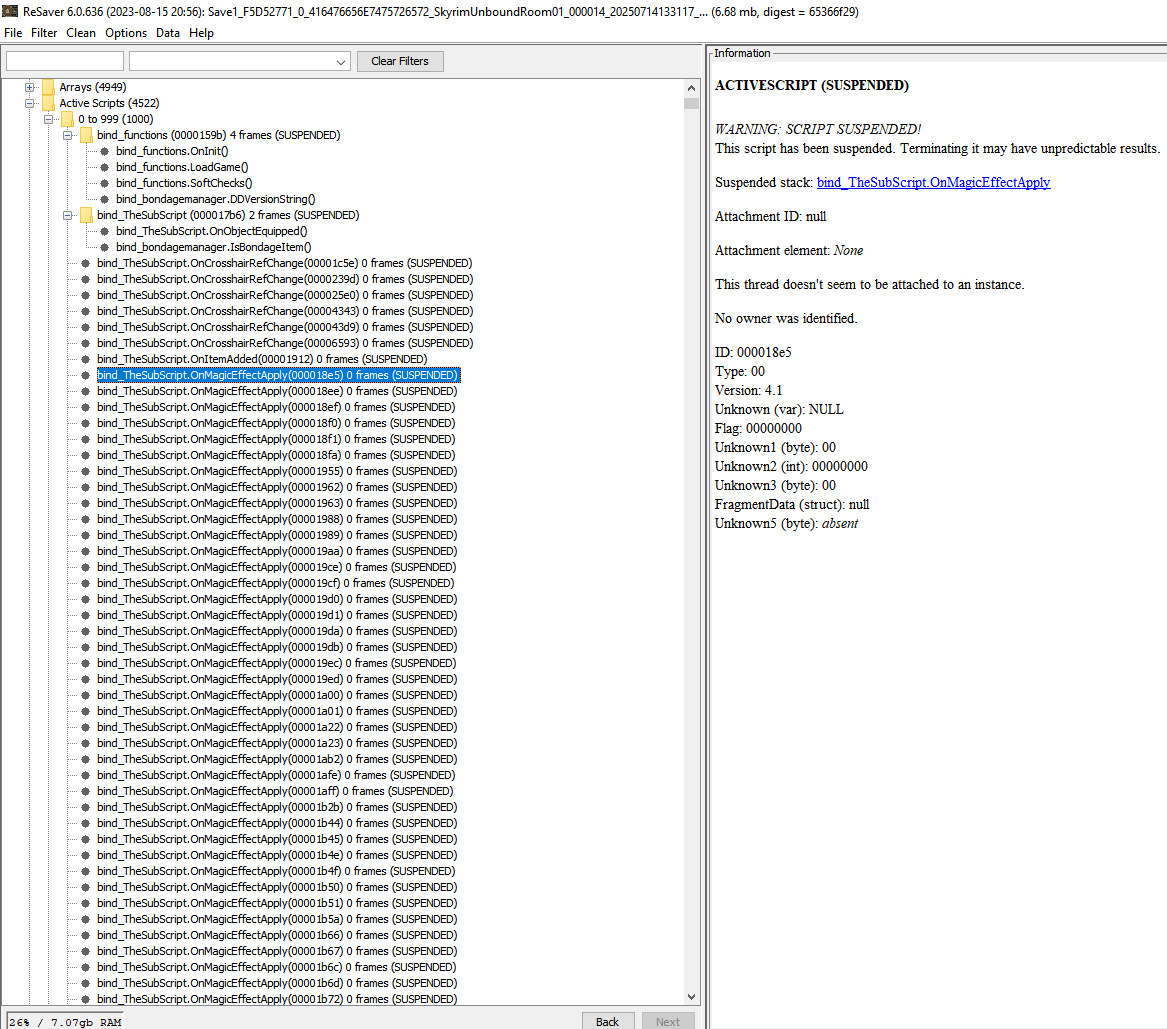This screenshot has height=1029, width=1167.
Task: Select the Arrays folder icon
Action: pos(48,87)
